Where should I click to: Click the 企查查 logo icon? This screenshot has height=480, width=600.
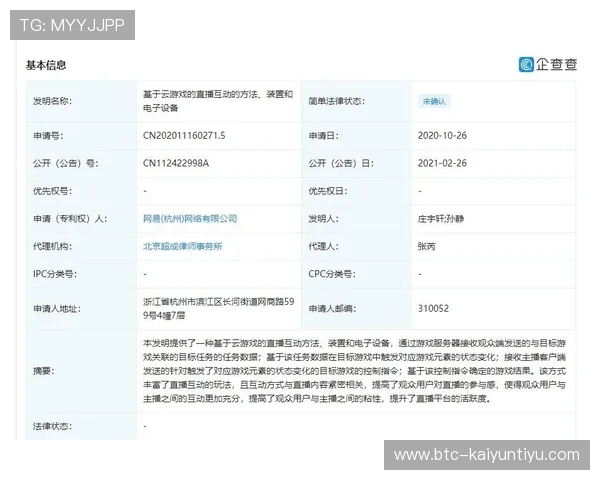click(x=526, y=64)
